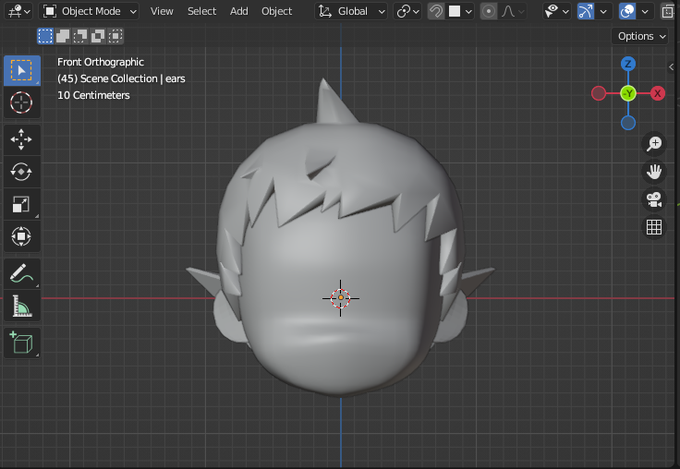Screen dimensions: 680x469
Task: Open the View menu
Action: click(162, 11)
